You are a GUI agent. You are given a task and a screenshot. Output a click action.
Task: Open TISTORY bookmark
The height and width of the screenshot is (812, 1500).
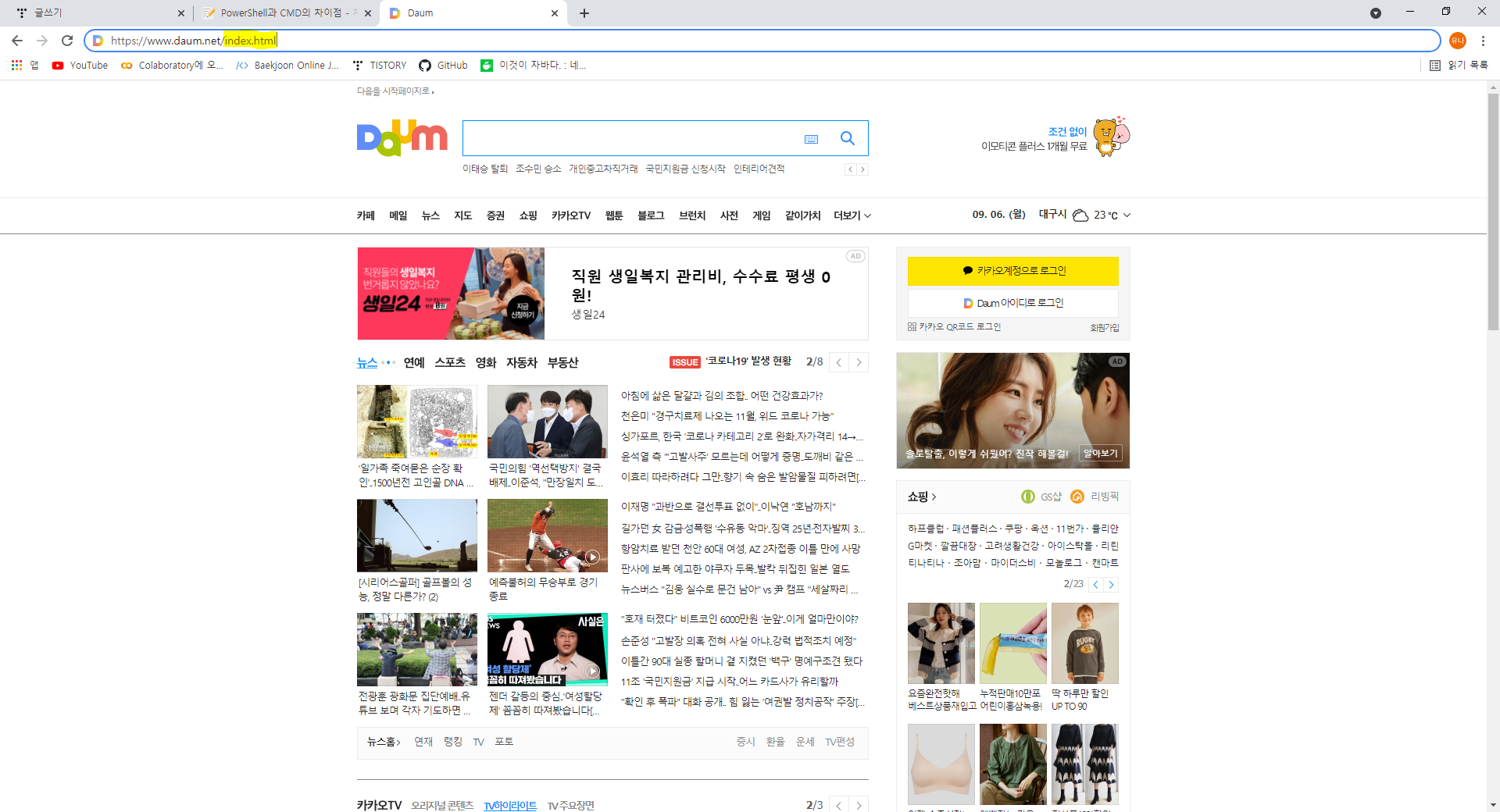pos(380,66)
